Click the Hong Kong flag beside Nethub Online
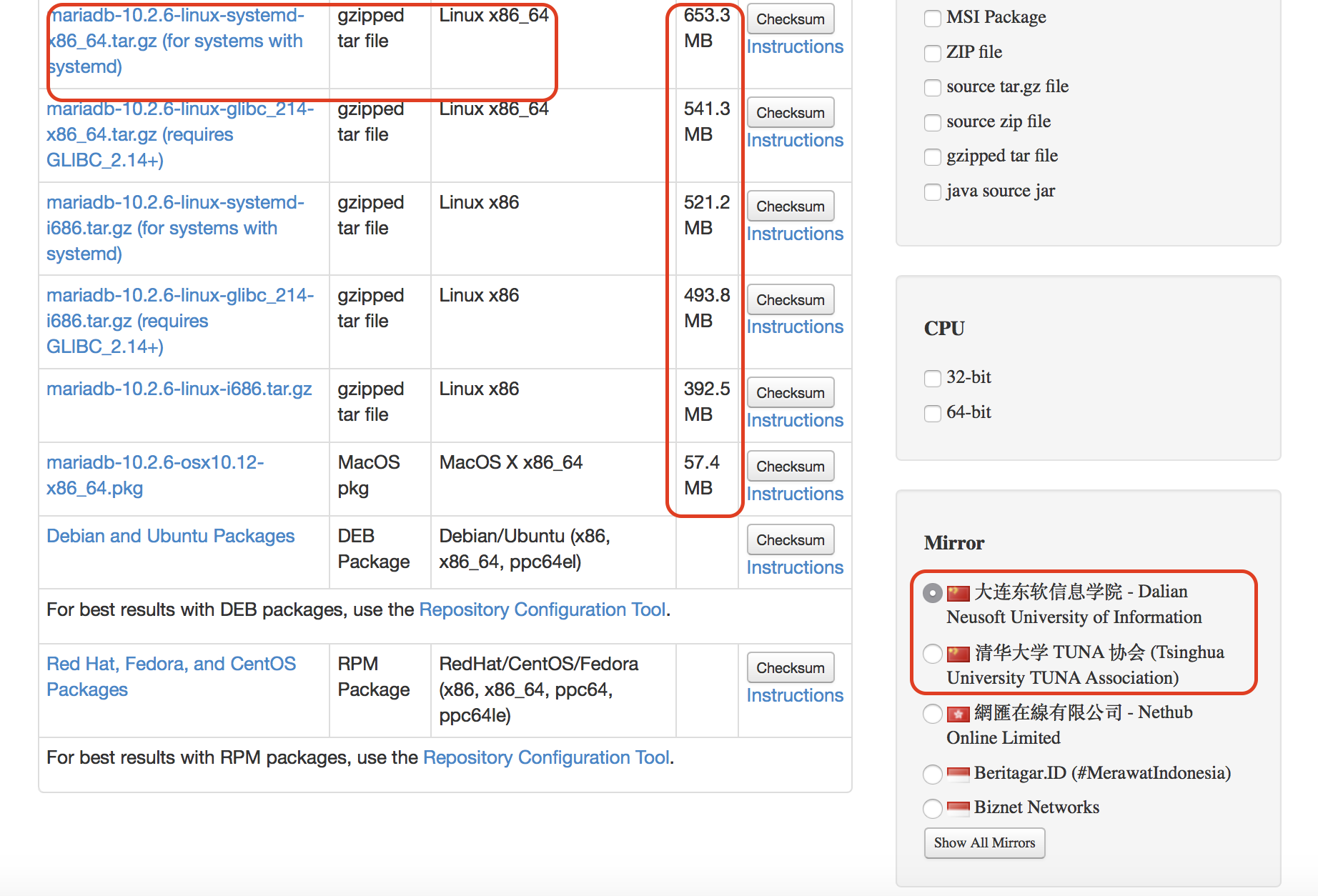This screenshot has width=1318, height=896. click(x=958, y=714)
